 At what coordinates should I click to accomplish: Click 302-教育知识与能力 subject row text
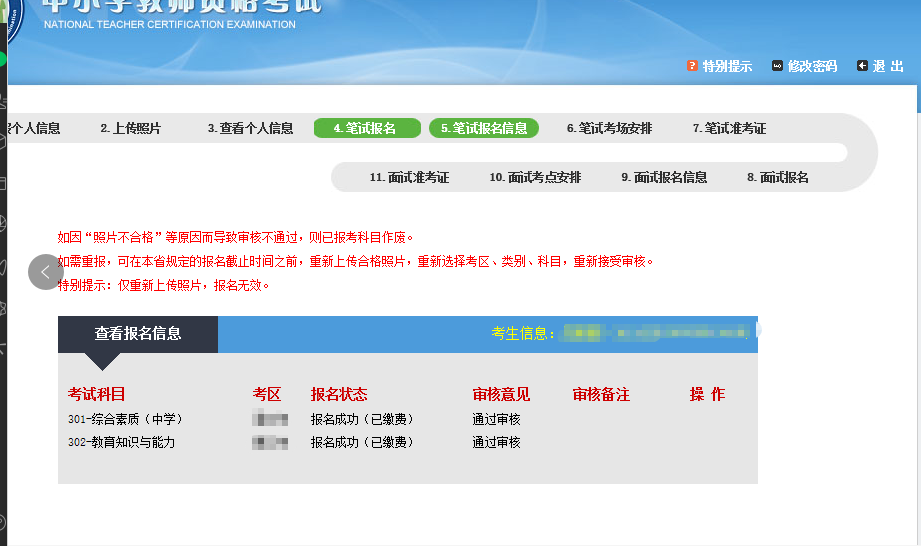coord(122,442)
